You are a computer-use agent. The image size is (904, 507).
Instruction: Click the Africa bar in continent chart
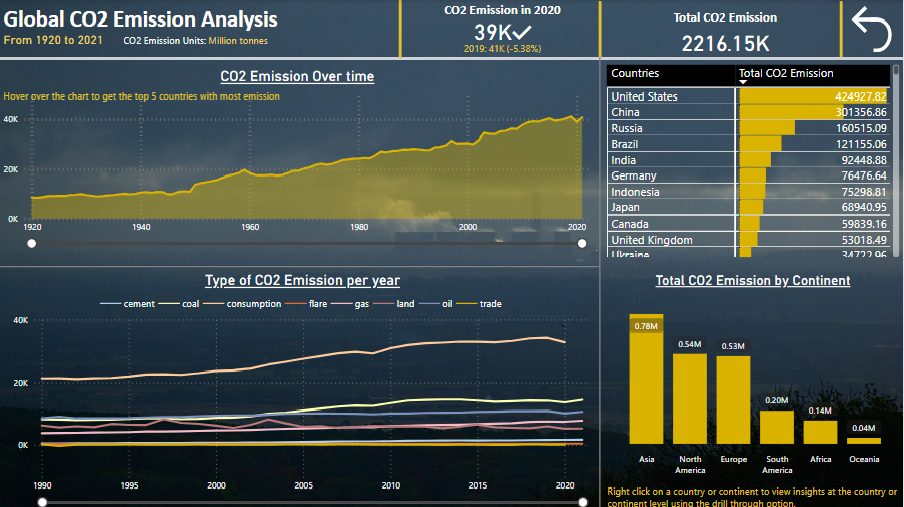pyautogui.click(x=820, y=431)
